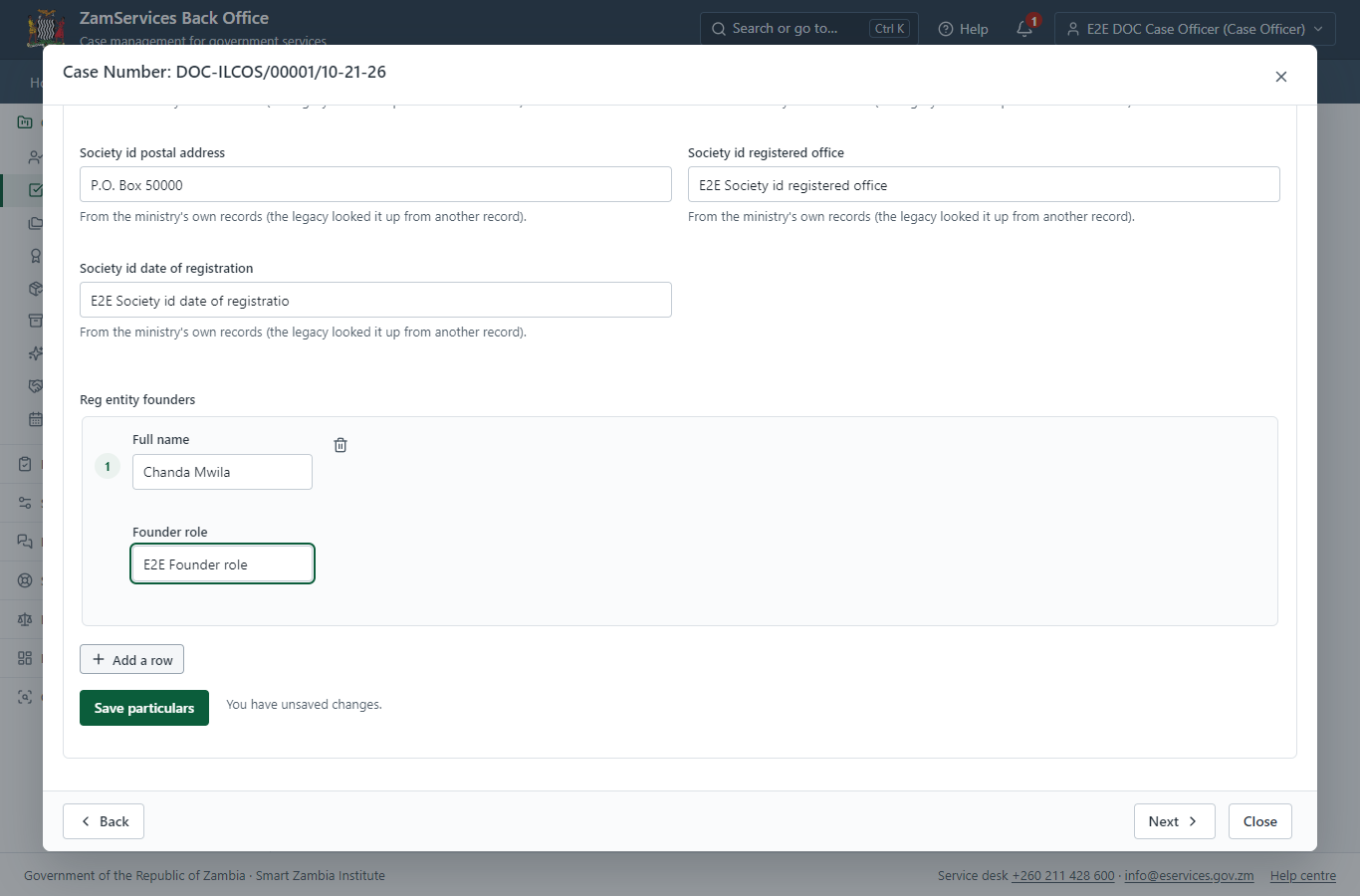Open the grid tiles sidebar icon
Screen dimensions: 1360x896
click(25, 658)
